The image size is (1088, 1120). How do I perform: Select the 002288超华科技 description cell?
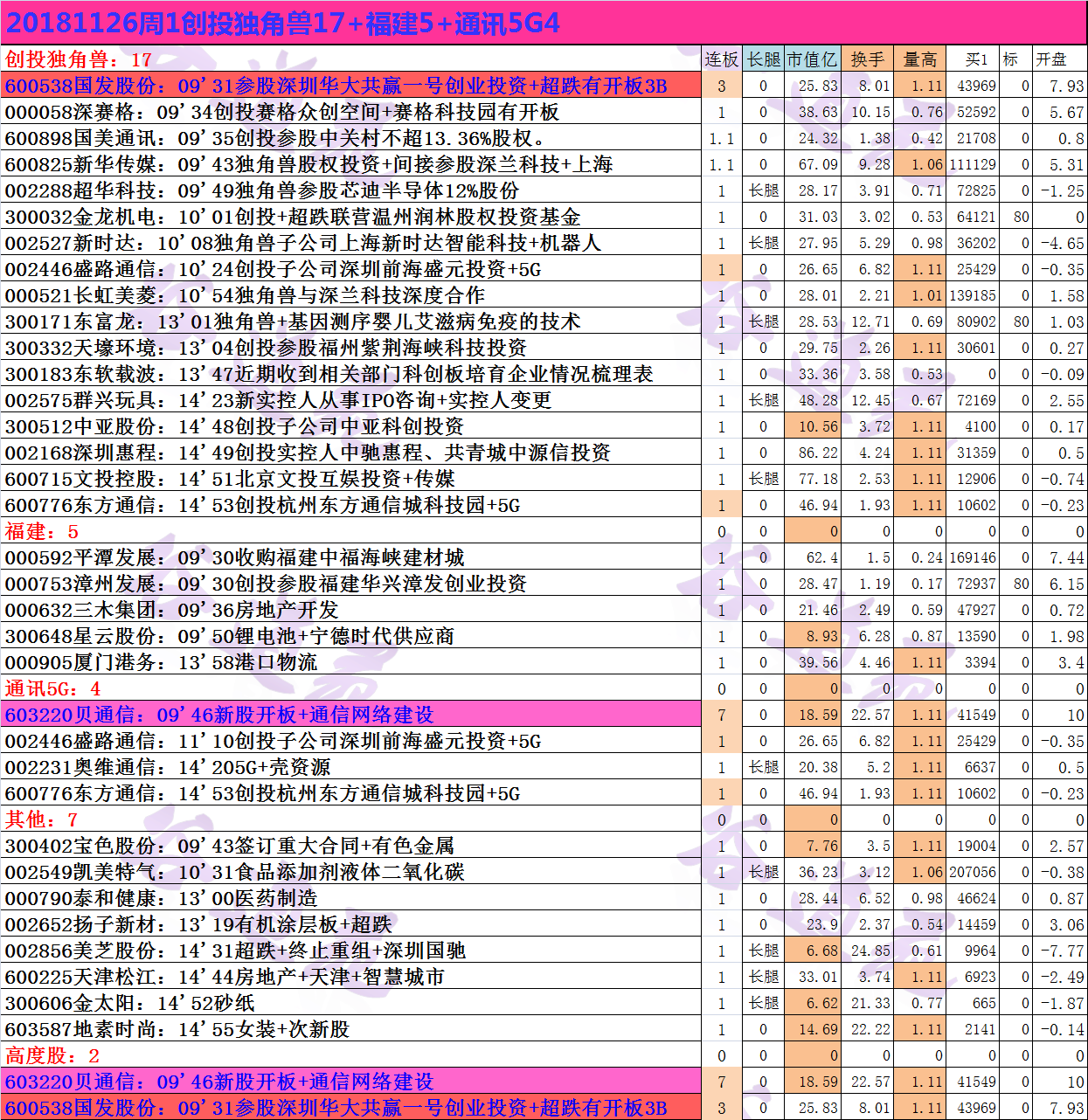point(351,190)
